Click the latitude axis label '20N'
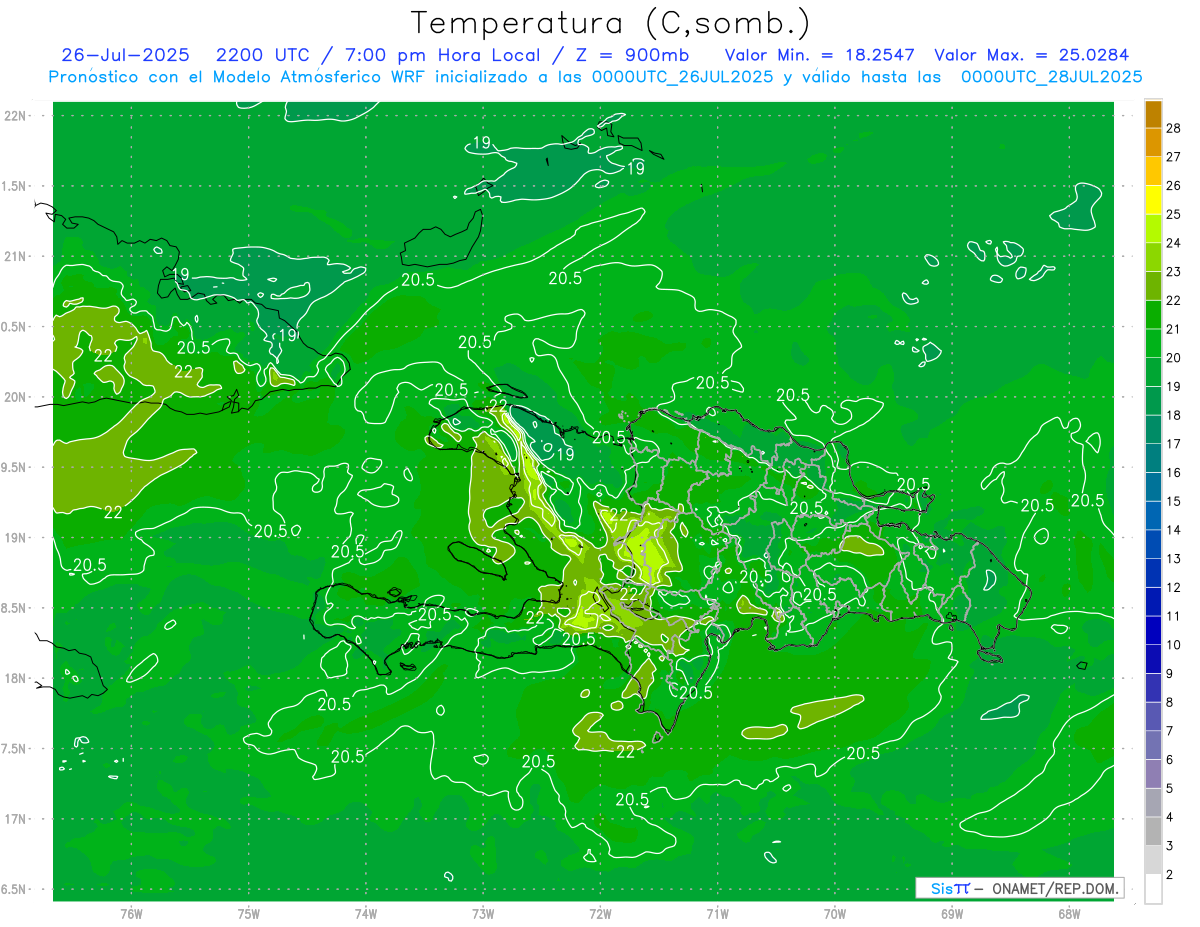This screenshot has width=1200, height=927. 17,397
